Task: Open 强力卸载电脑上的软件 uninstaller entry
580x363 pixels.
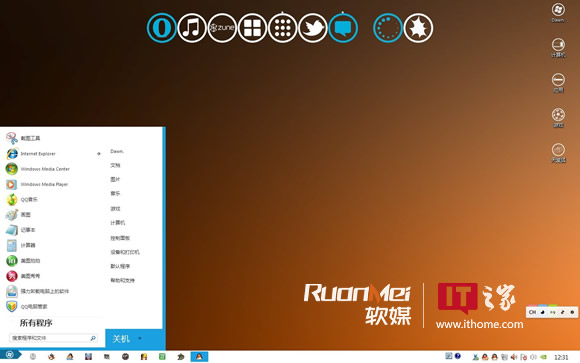Action: coord(37,291)
